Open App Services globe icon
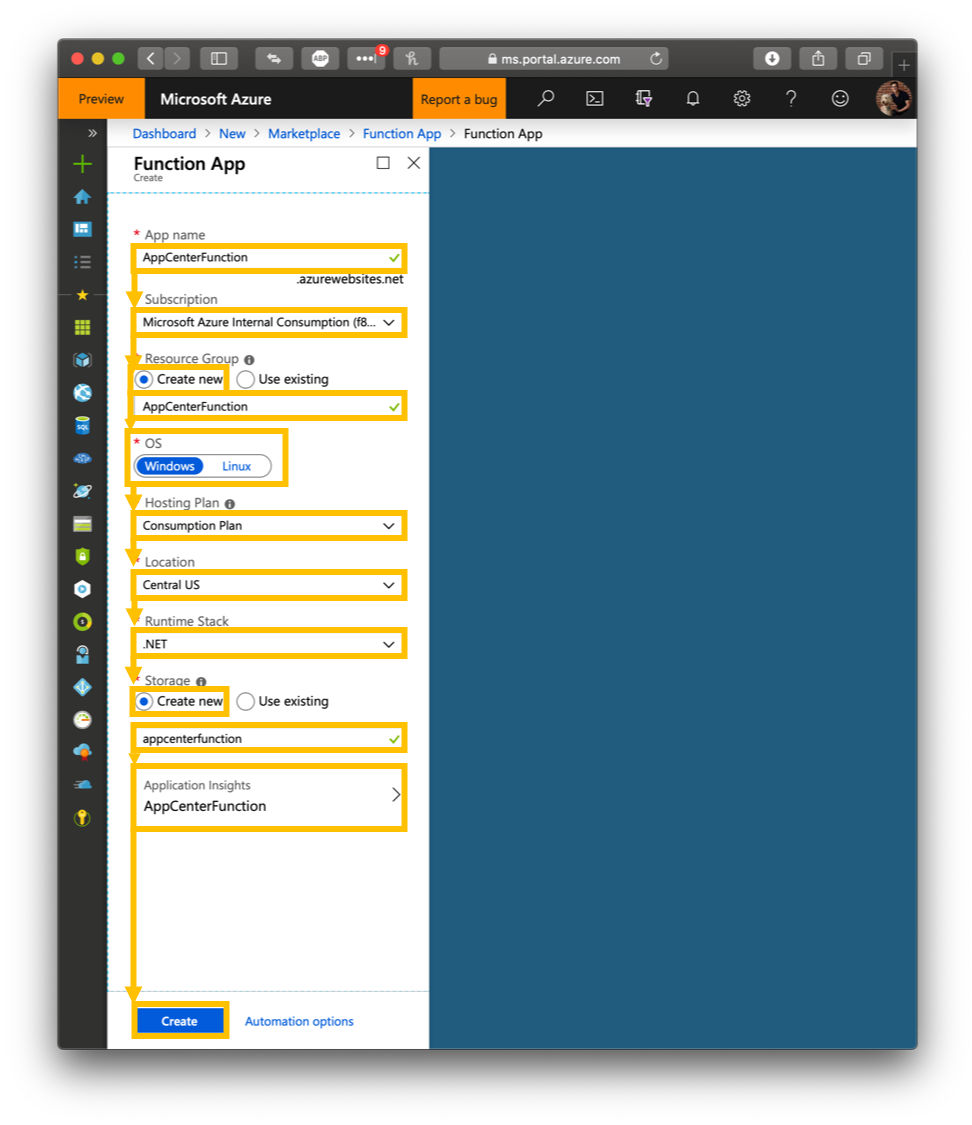Image resolution: width=972 pixels, height=1125 pixels. [x=82, y=392]
